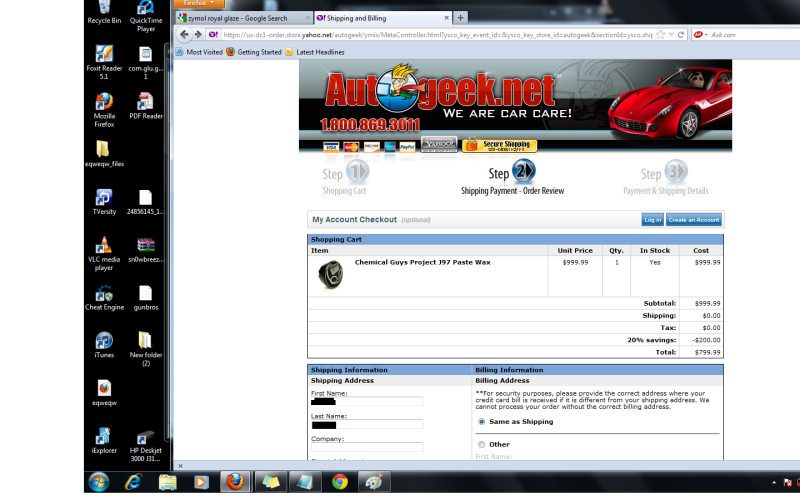Open URL history dropdown arrow
The height and width of the screenshot is (500, 800).
(671, 35)
